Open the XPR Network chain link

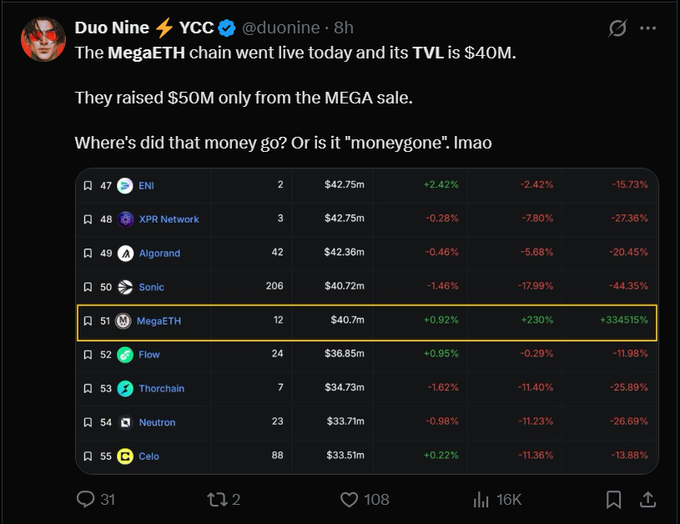(x=168, y=219)
